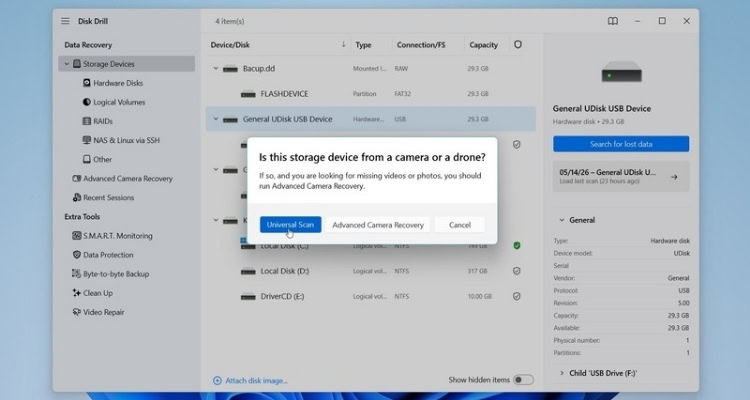The height and width of the screenshot is (400, 750).
Task: Sort by Type column header
Action: click(x=363, y=45)
